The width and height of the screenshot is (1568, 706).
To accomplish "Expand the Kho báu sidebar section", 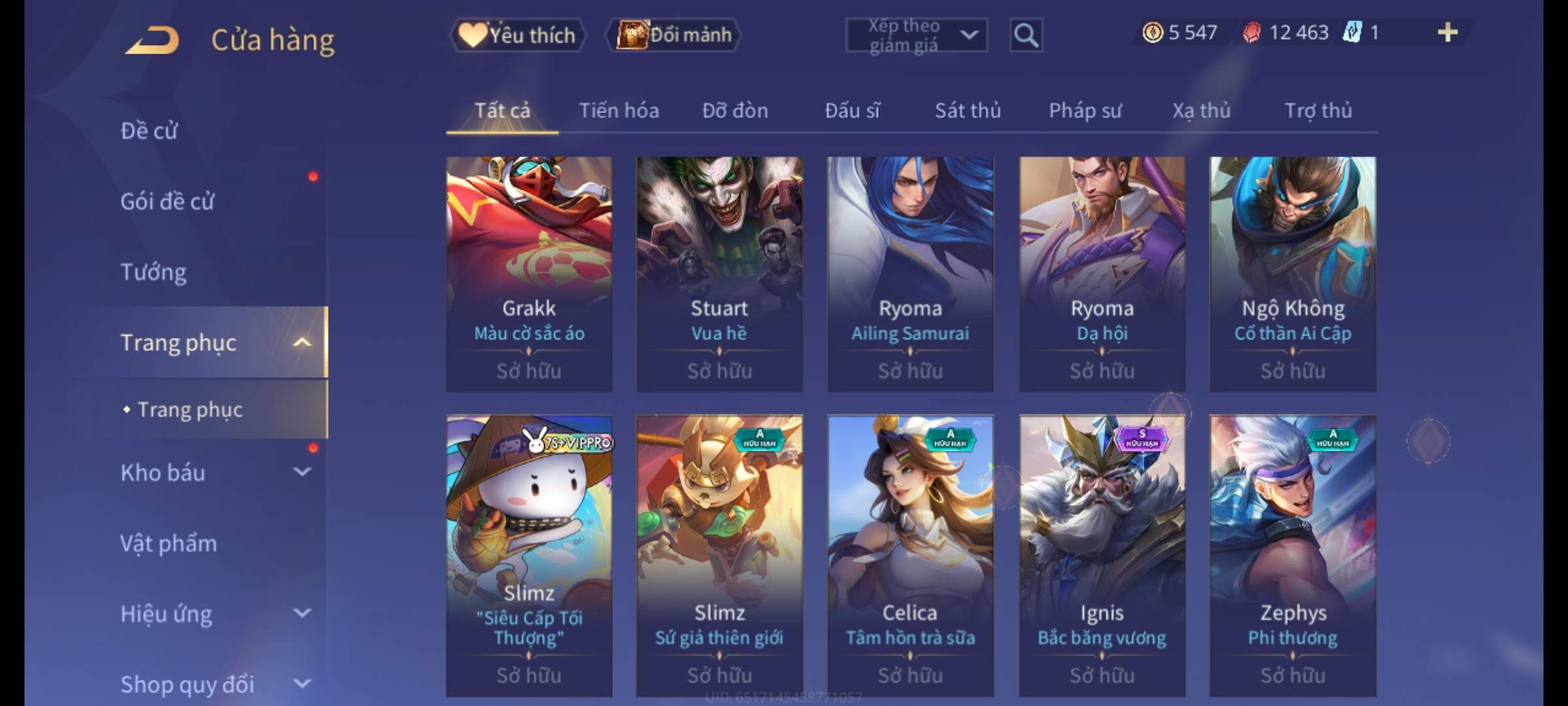I will tap(302, 471).
